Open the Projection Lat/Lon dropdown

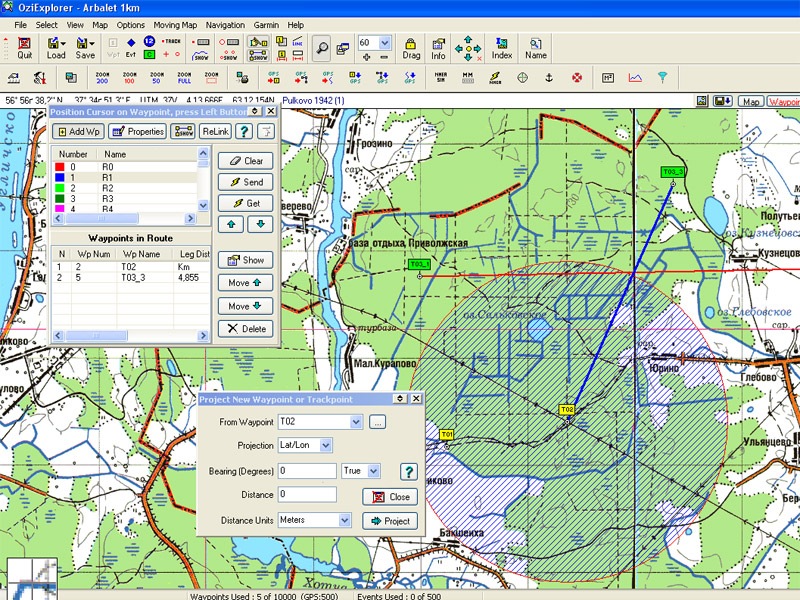pos(326,446)
